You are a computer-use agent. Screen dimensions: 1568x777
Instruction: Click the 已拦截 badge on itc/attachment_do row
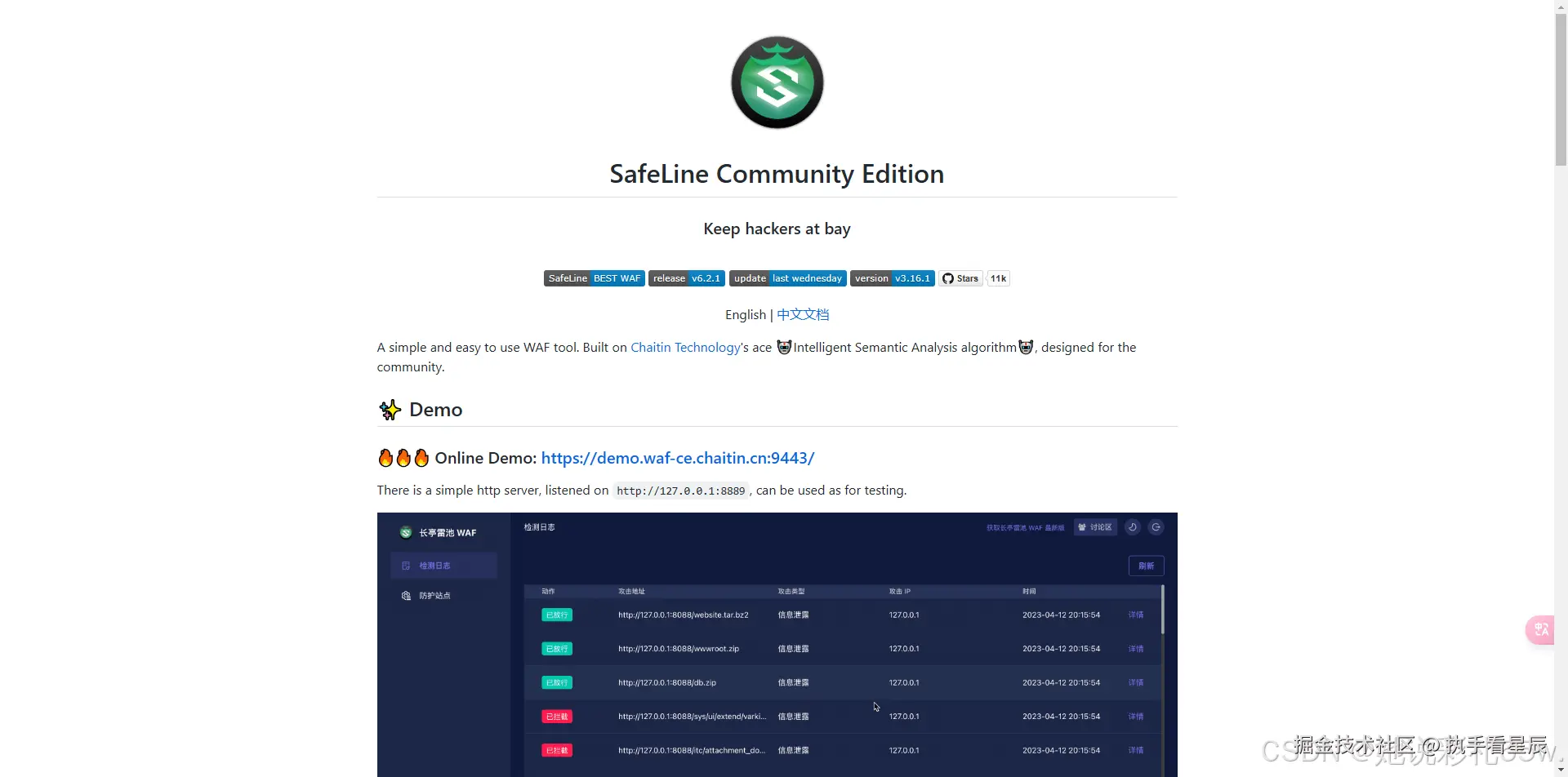[557, 751]
